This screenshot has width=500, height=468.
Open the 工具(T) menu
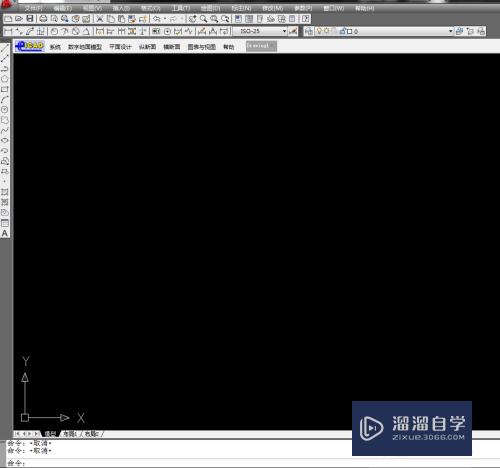(181, 8)
